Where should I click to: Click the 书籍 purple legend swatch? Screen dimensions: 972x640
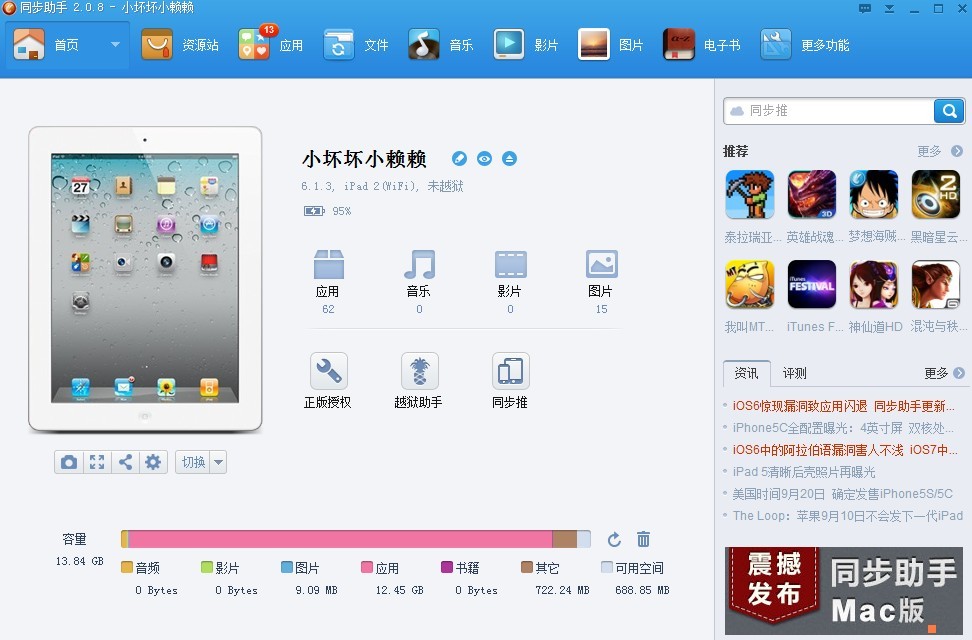[447, 567]
